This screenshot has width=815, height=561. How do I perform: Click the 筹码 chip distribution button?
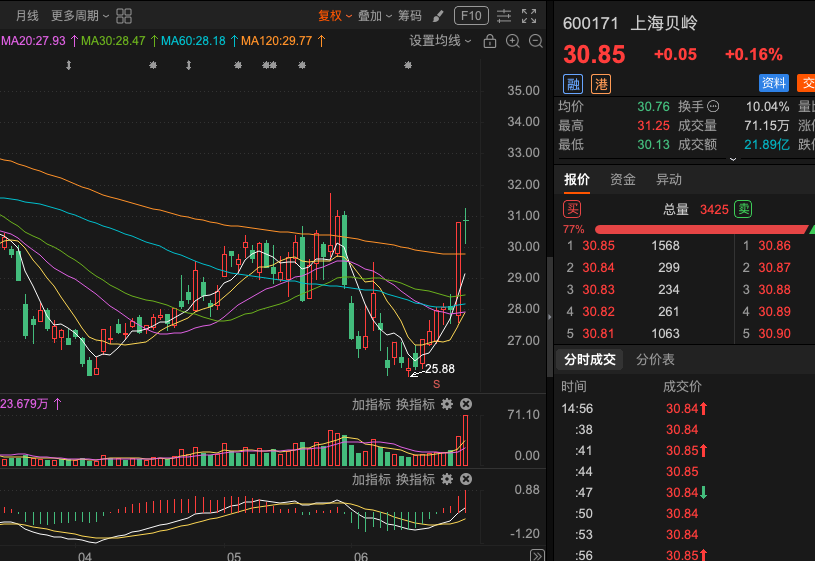click(x=410, y=16)
